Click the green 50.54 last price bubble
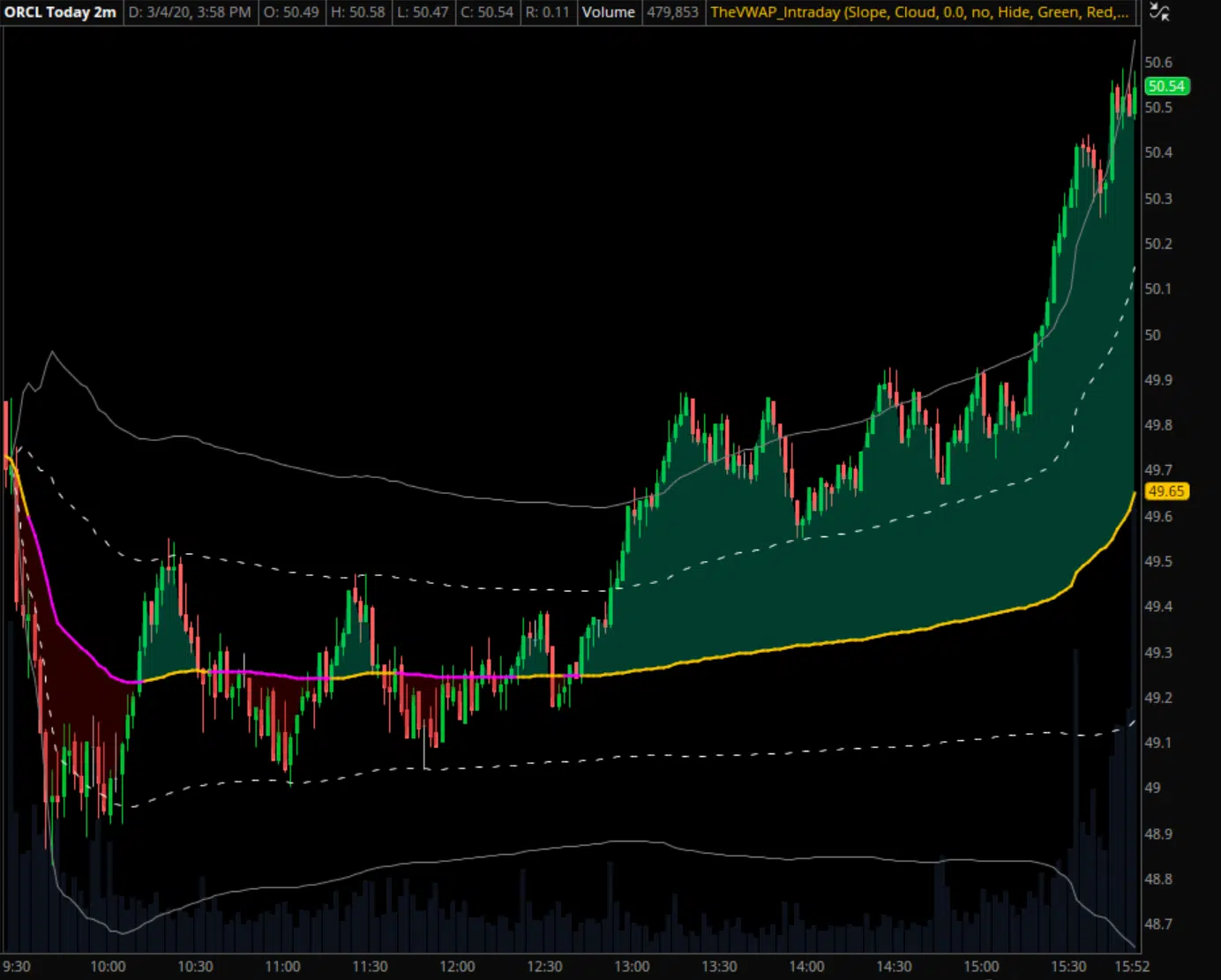The height and width of the screenshot is (980, 1221). point(1166,86)
